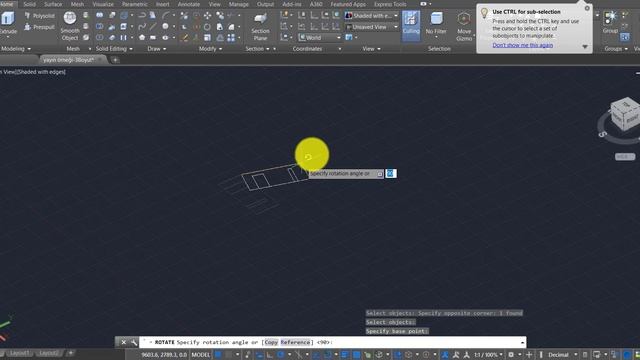
Task: Open workspace switching gear in status bar
Action: 511,355
